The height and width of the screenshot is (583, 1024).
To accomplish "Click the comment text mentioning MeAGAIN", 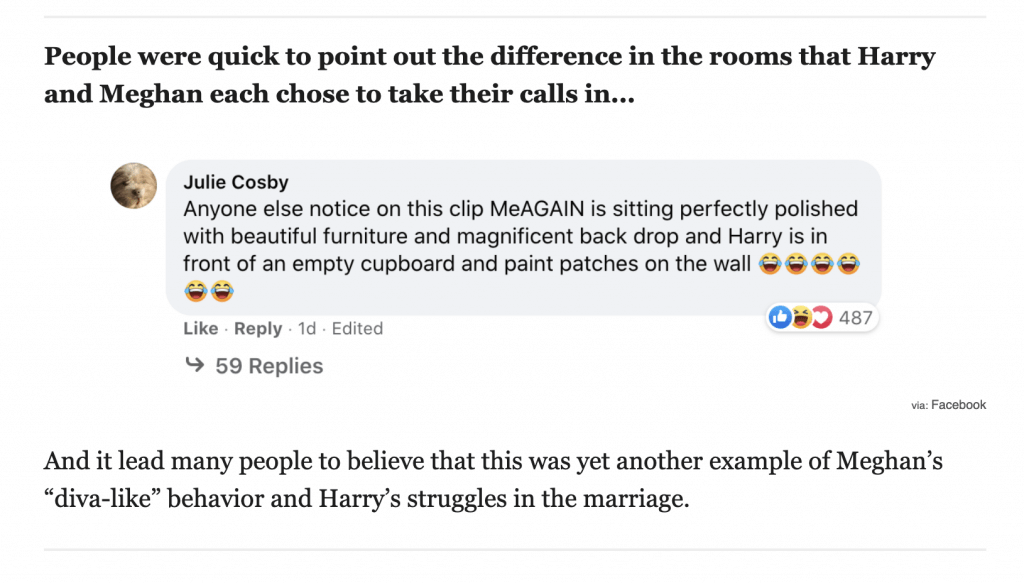I will pyautogui.click(x=521, y=249).
